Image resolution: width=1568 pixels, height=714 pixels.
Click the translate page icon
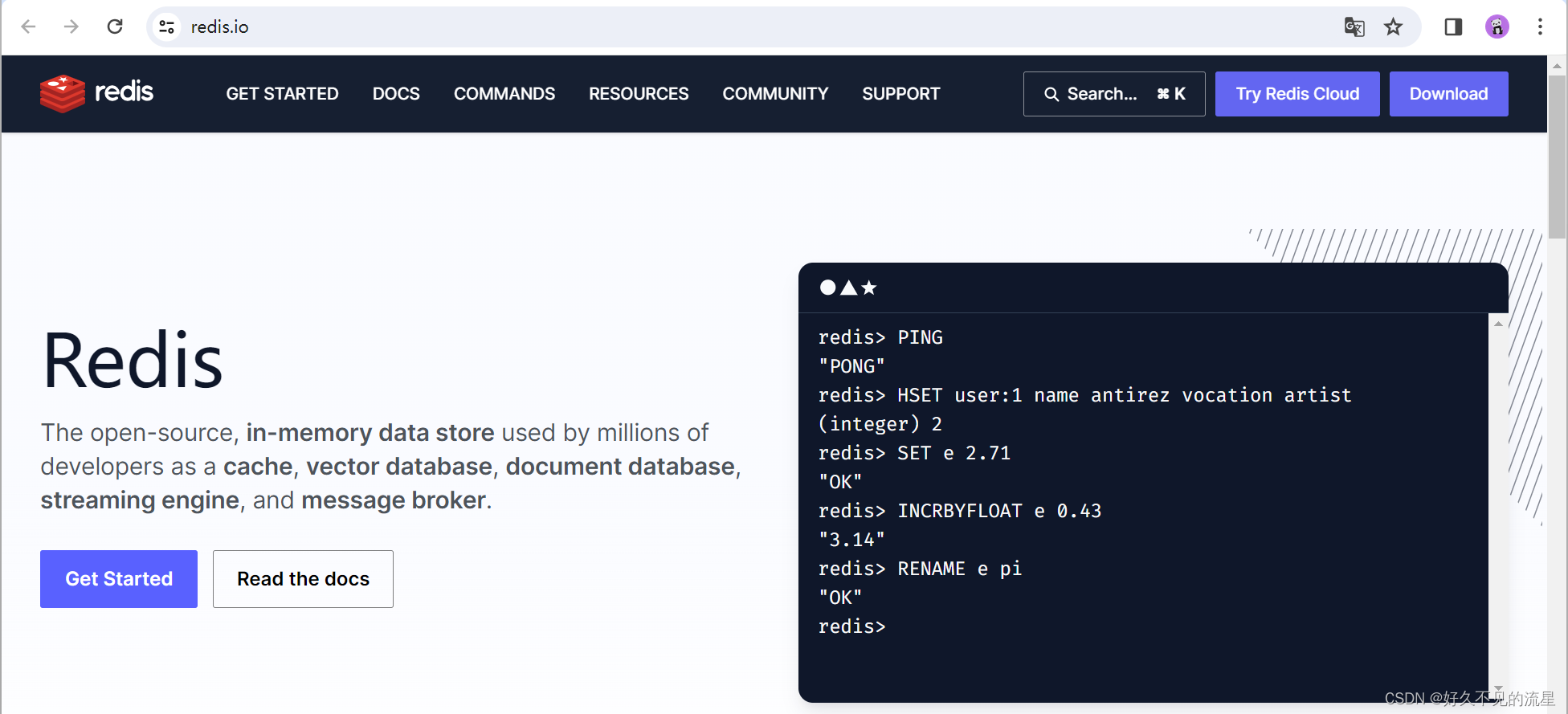click(x=1354, y=27)
